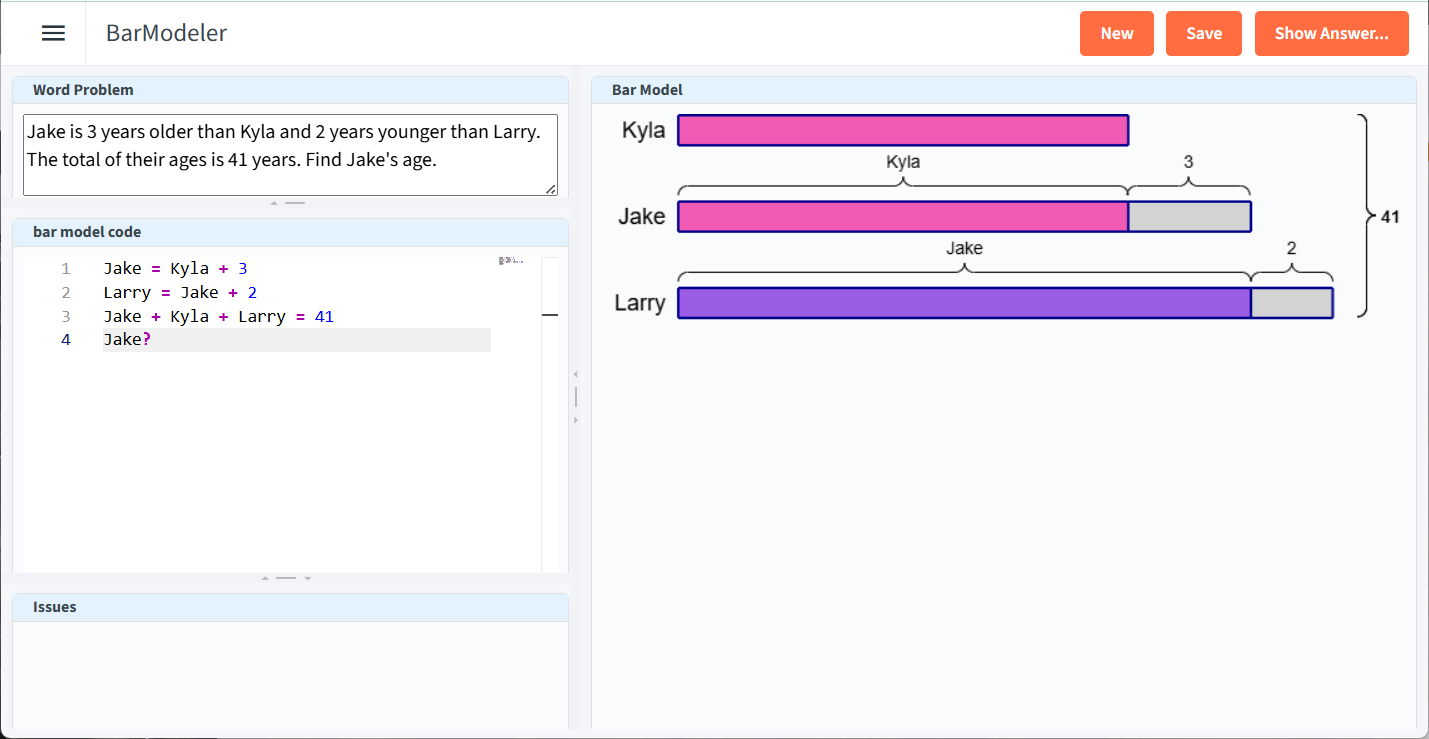Click the gray 2 segment in Larry's bar
1429x739 pixels.
1291,303
